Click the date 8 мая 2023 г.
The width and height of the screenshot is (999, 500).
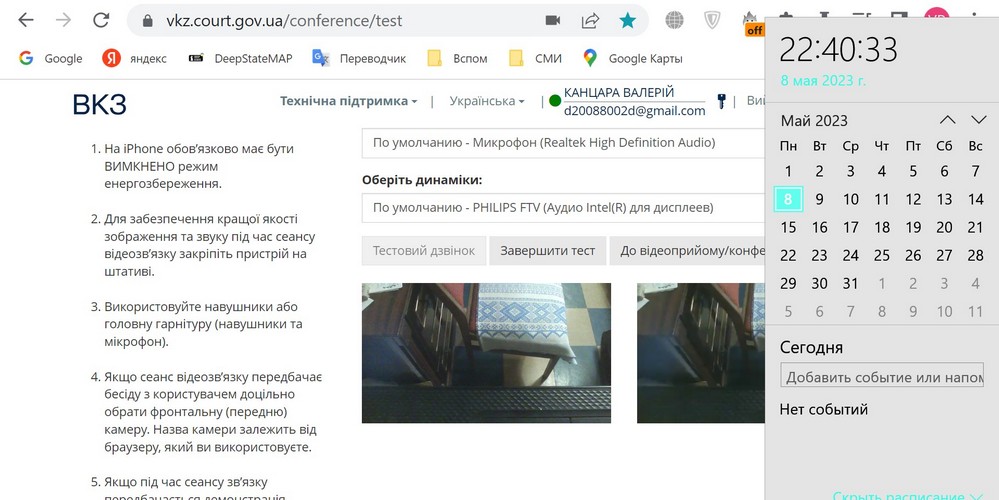pyautogui.click(x=823, y=81)
